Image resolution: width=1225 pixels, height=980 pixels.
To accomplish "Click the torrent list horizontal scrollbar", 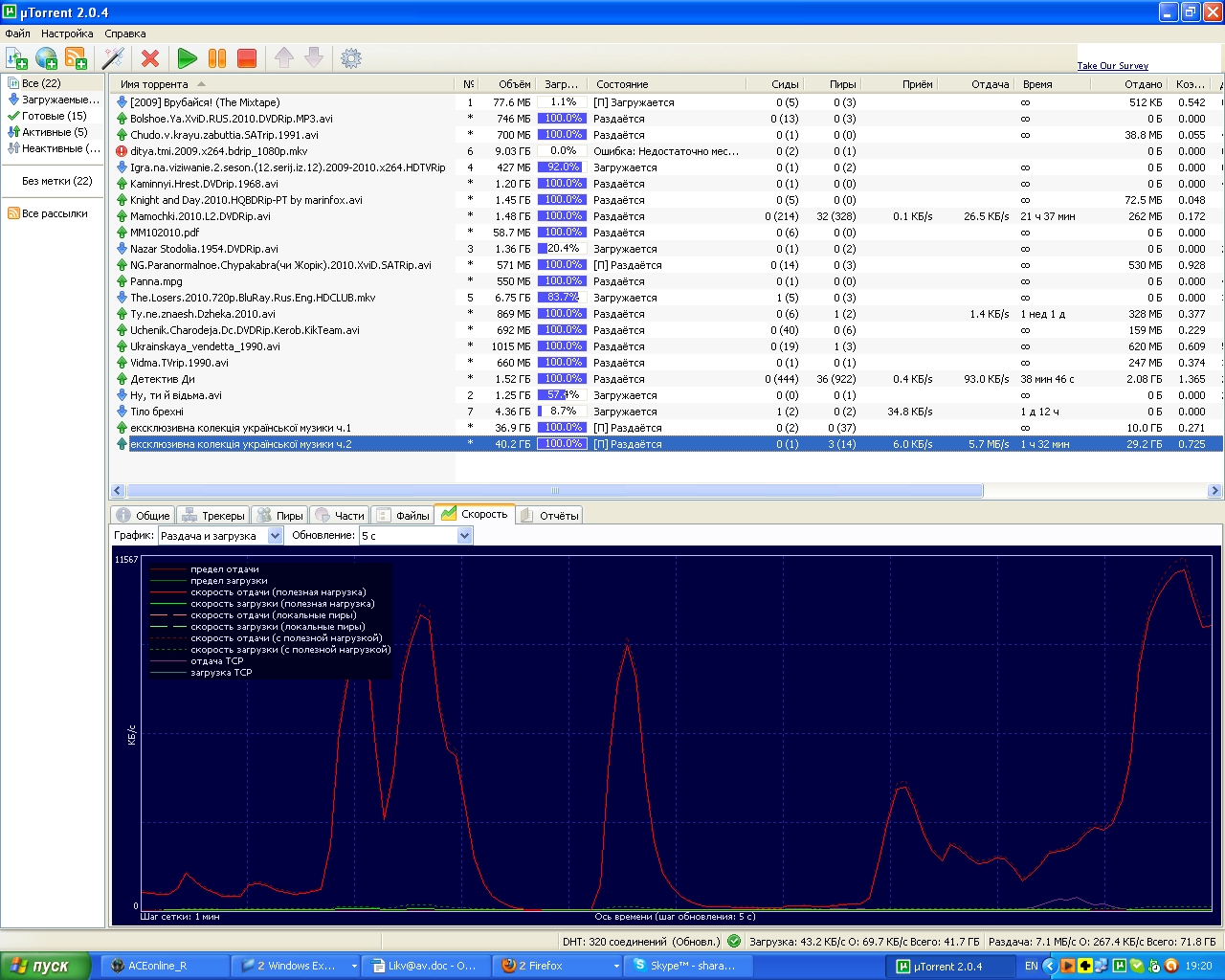I will tap(554, 491).
